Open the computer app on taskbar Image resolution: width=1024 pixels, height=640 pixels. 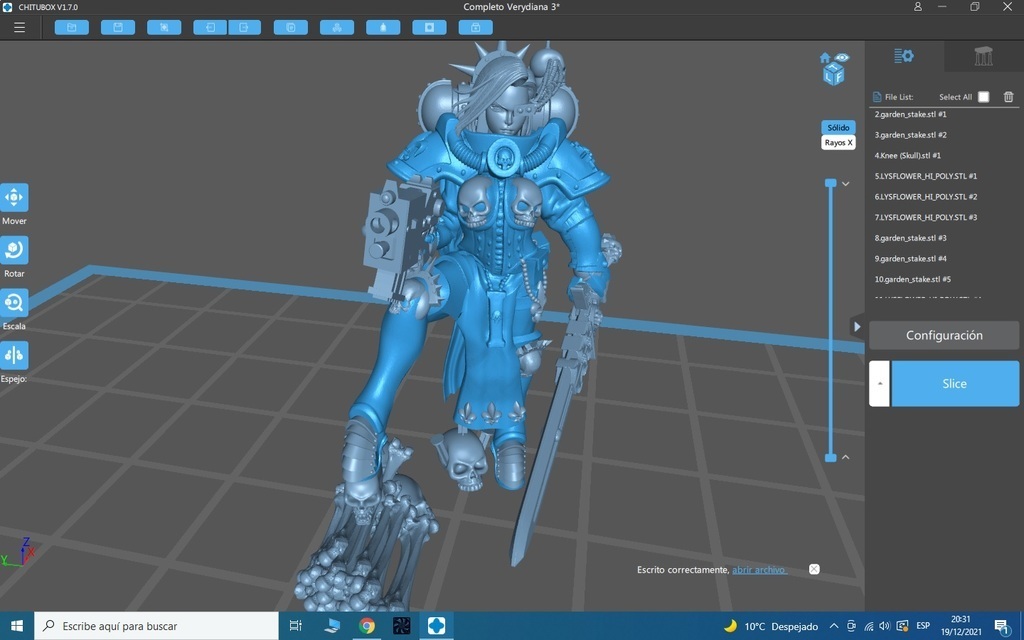(332, 626)
